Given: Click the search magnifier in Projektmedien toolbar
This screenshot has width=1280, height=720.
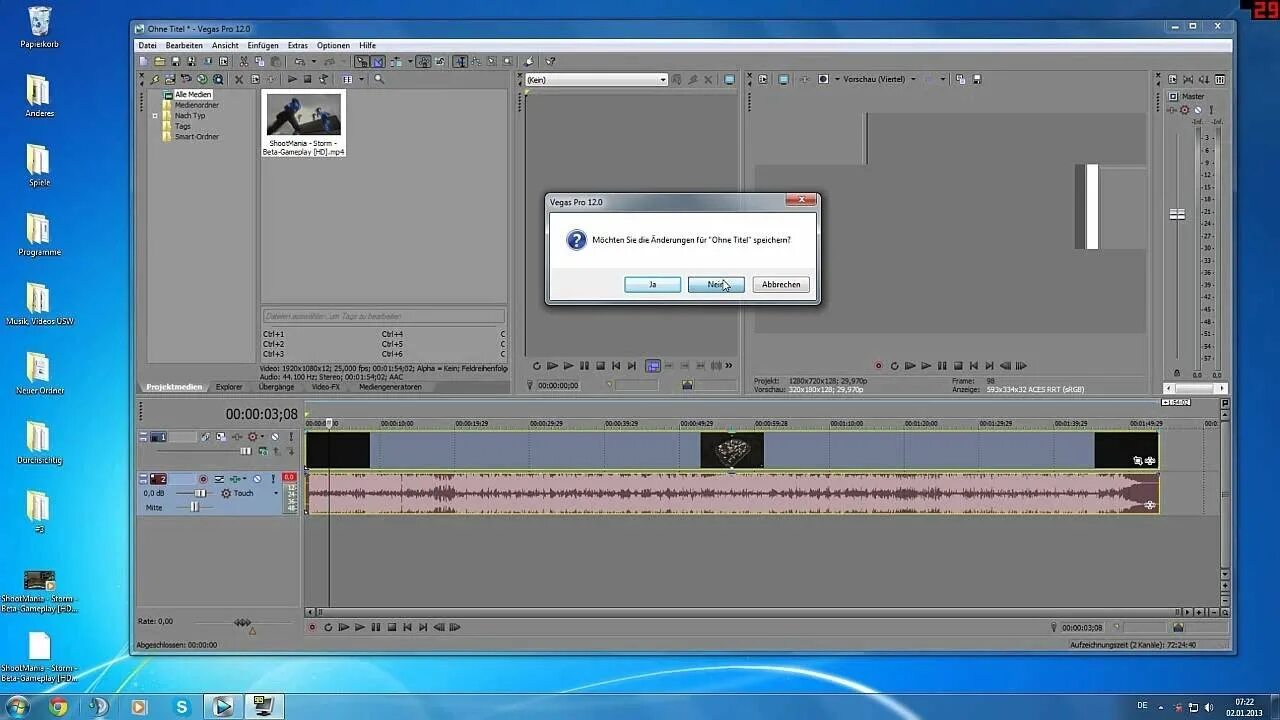Looking at the screenshot, I should coord(379,79).
